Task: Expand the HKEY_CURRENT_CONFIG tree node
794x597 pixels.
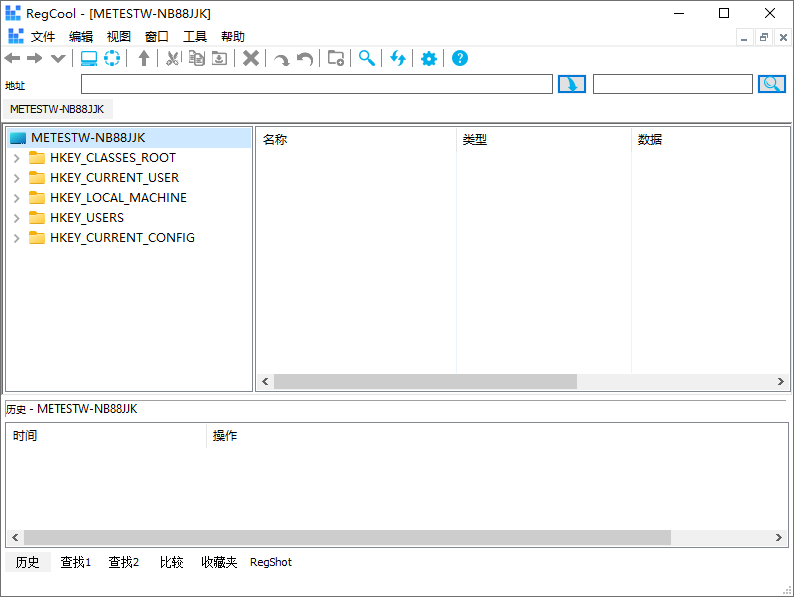Action: [x=17, y=238]
